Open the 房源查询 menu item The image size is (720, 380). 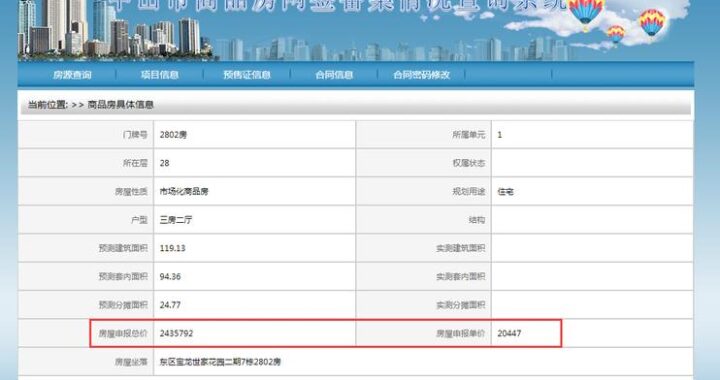(x=72, y=75)
